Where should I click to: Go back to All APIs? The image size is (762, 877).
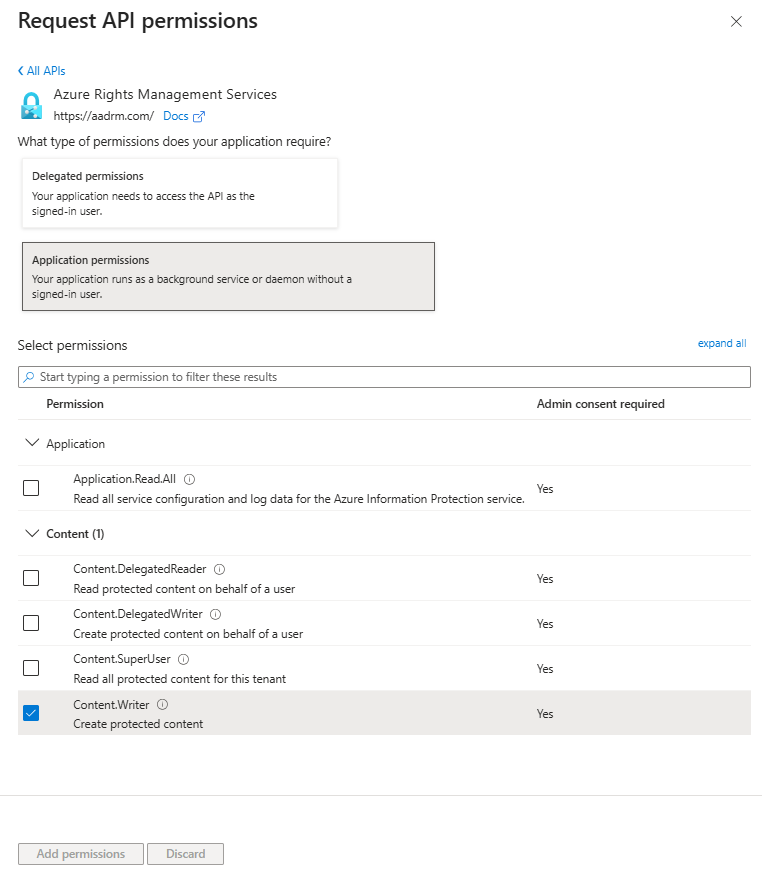coord(42,71)
